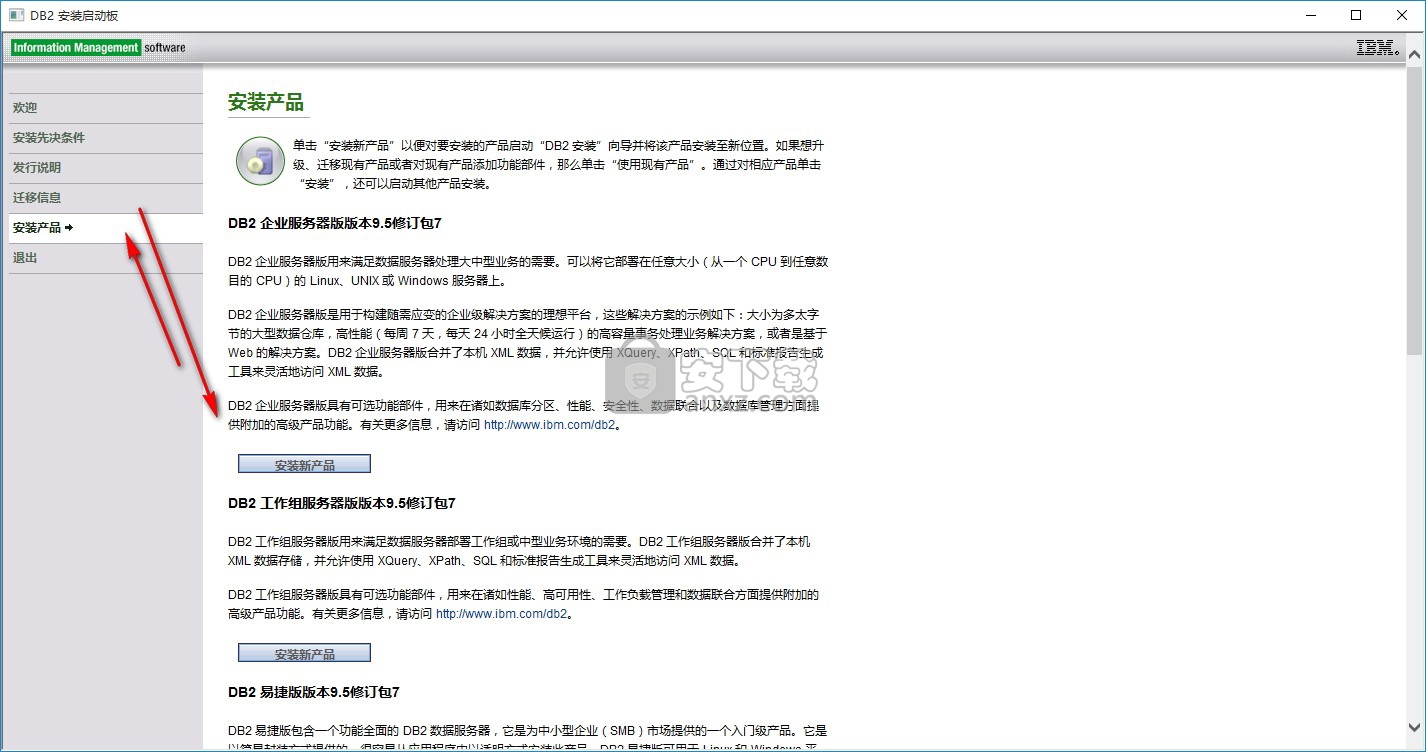Click 安装新产品 for DB2 工作组服务器版
The image size is (1426, 752).
pos(304,653)
